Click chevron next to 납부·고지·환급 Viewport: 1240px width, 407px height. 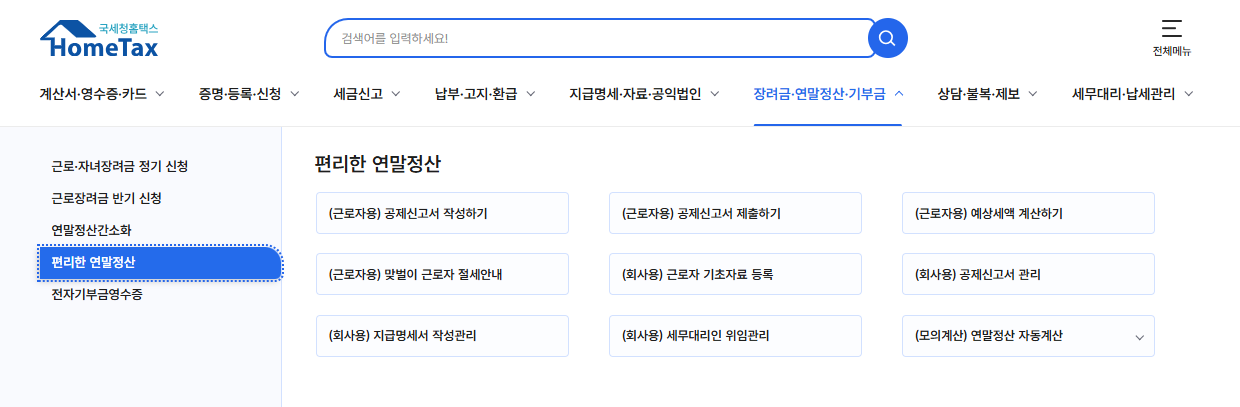tap(531, 94)
